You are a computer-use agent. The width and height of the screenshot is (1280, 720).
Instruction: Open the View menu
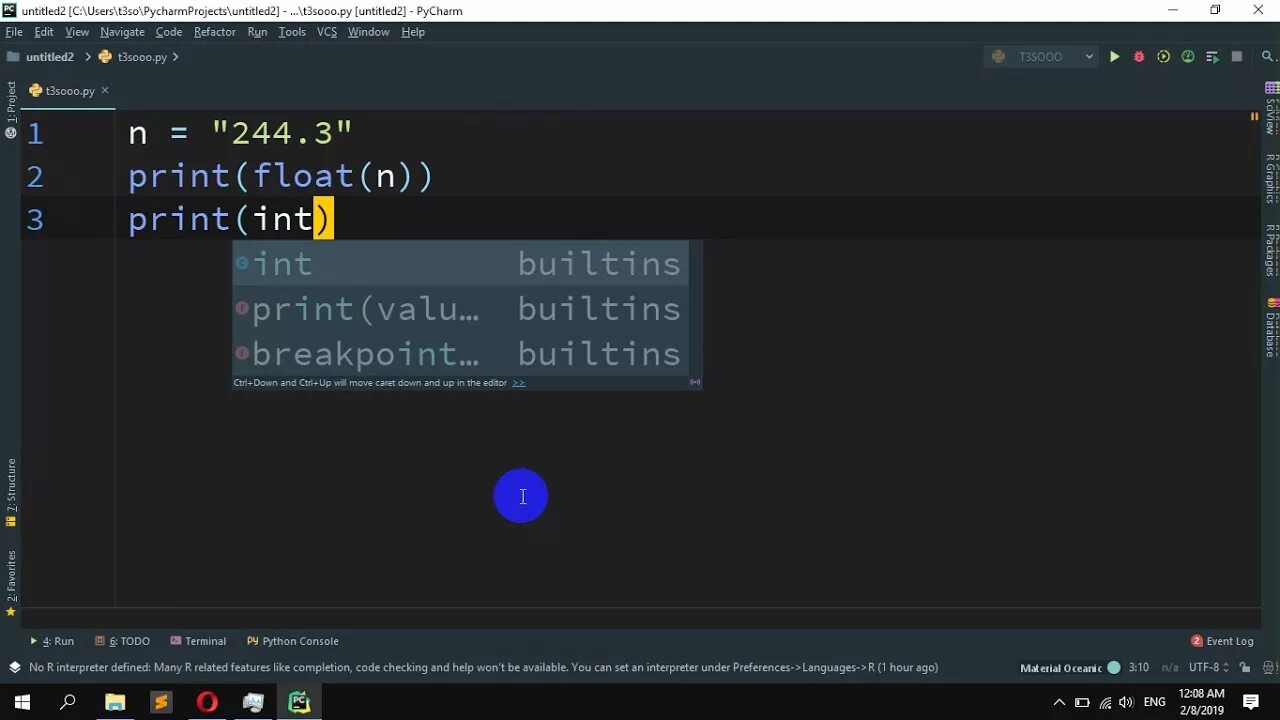point(77,32)
